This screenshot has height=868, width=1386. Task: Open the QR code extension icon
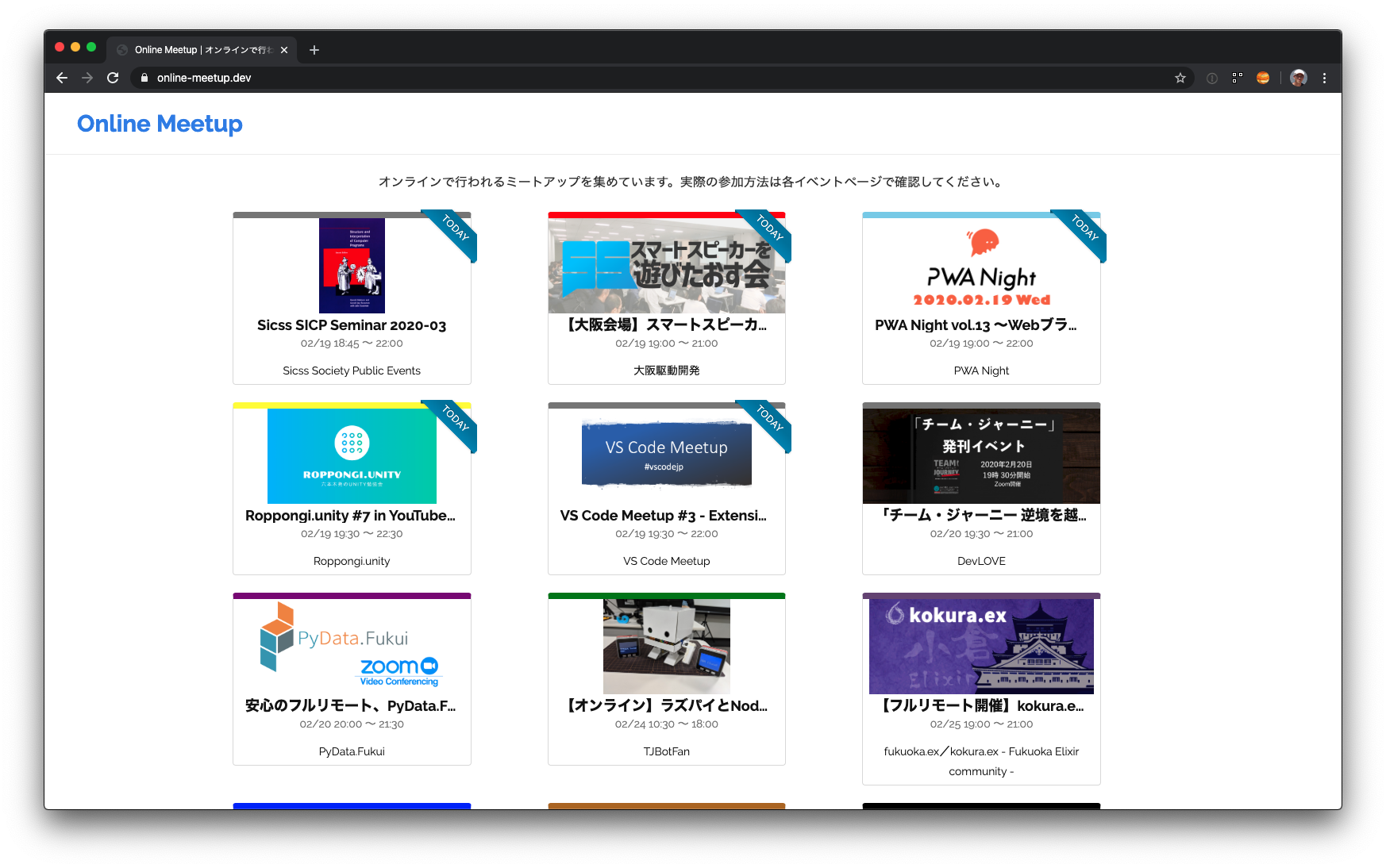pyautogui.click(x=1238, y=78)
